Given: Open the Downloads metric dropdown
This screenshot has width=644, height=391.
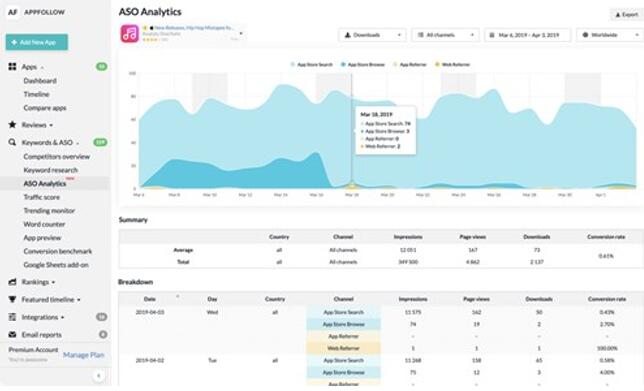Looking at the screenshot, I should (x=373, y=35).
